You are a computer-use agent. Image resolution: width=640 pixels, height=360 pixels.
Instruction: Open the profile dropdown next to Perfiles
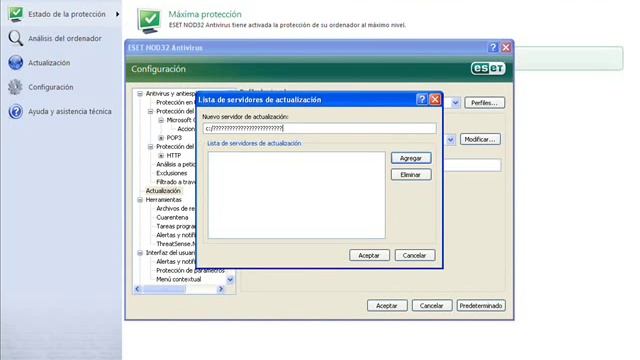(456, 103)
